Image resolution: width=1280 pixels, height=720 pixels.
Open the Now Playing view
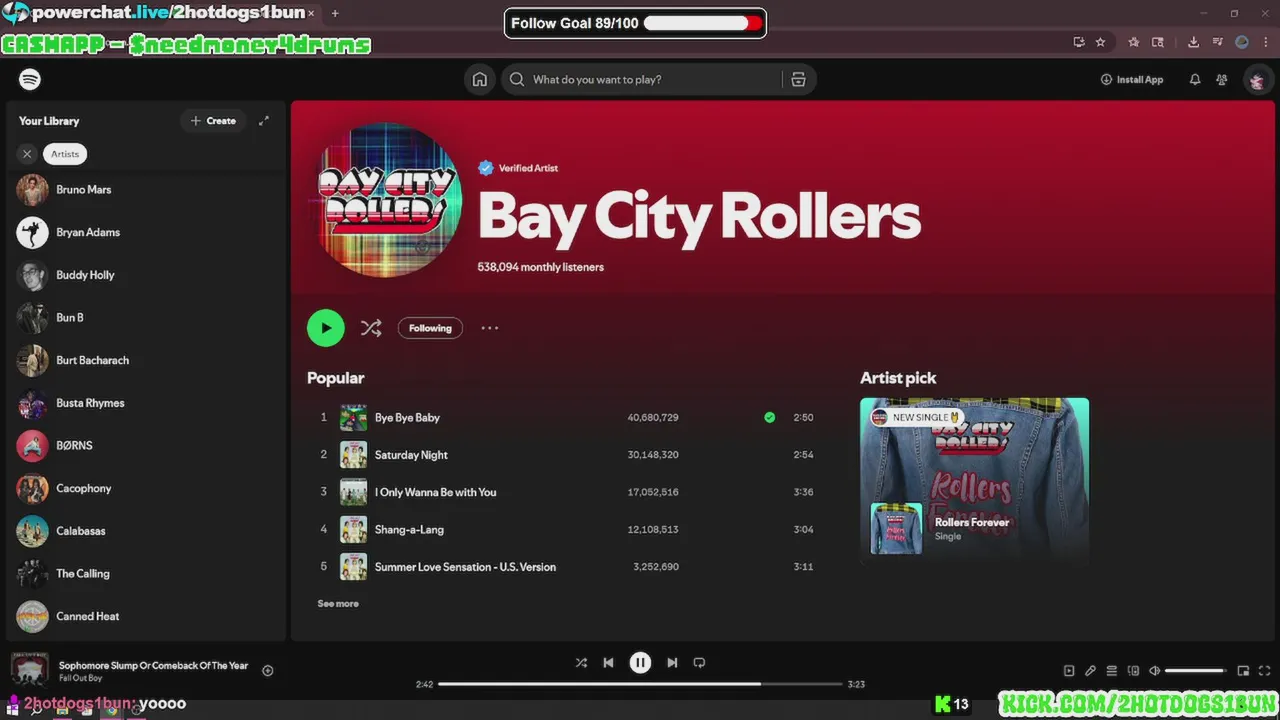pos(1069,671)
